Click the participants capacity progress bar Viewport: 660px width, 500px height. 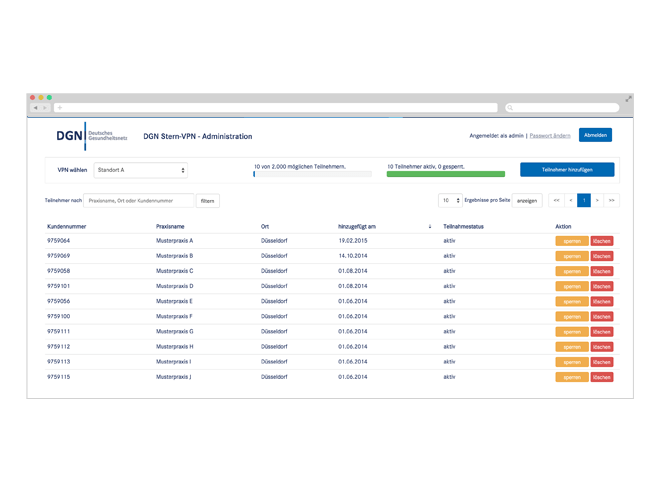point(312,174)
